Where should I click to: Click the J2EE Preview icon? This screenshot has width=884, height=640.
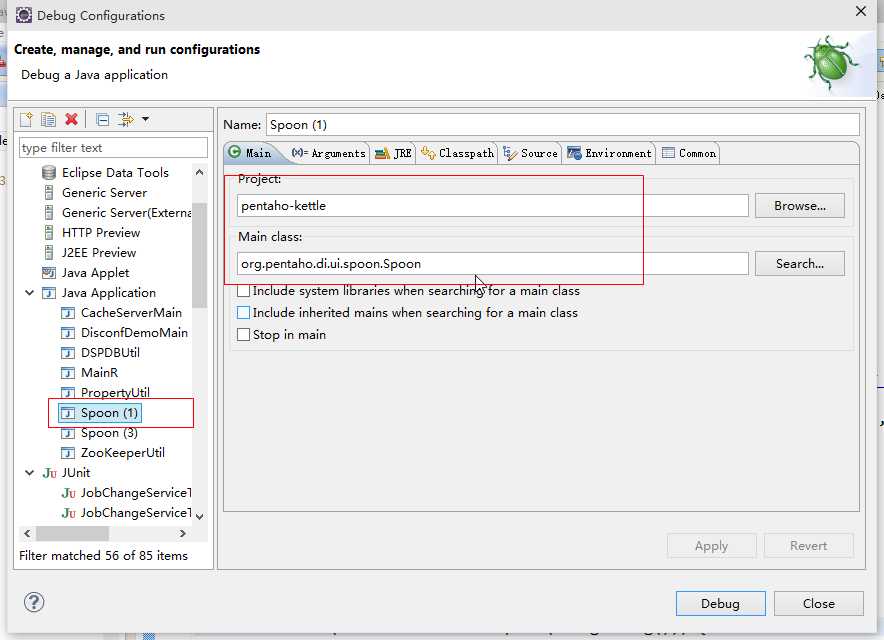(x=49, y=253)
